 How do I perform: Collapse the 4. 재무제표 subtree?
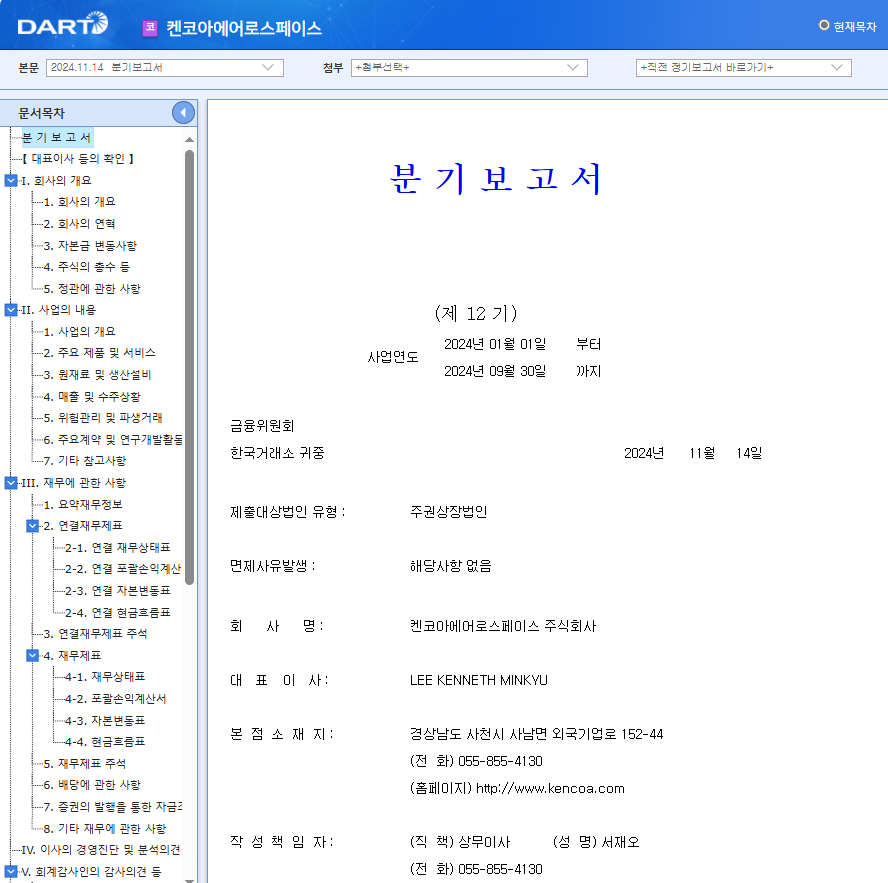(x=32, y=655)
